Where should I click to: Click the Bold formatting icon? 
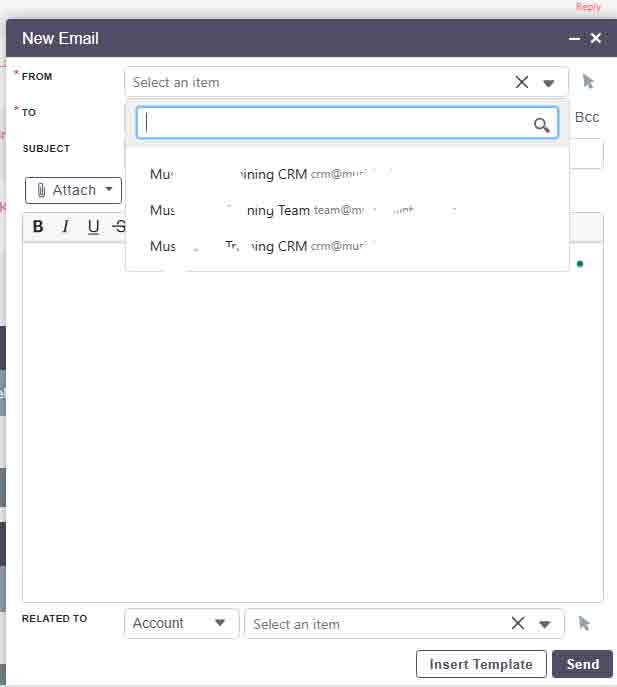pos(38,227)
